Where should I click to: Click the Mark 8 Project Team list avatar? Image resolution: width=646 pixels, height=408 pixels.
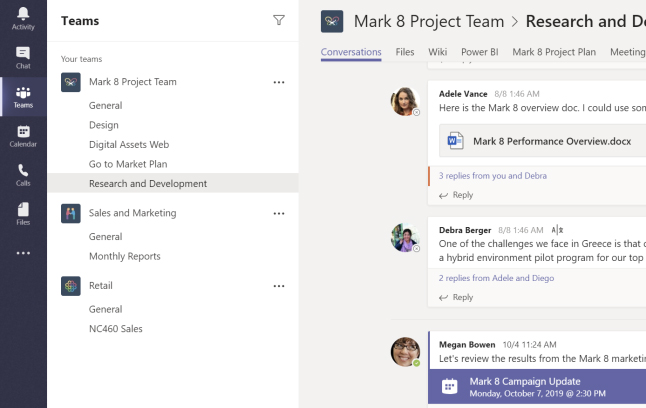coord(71,82)
